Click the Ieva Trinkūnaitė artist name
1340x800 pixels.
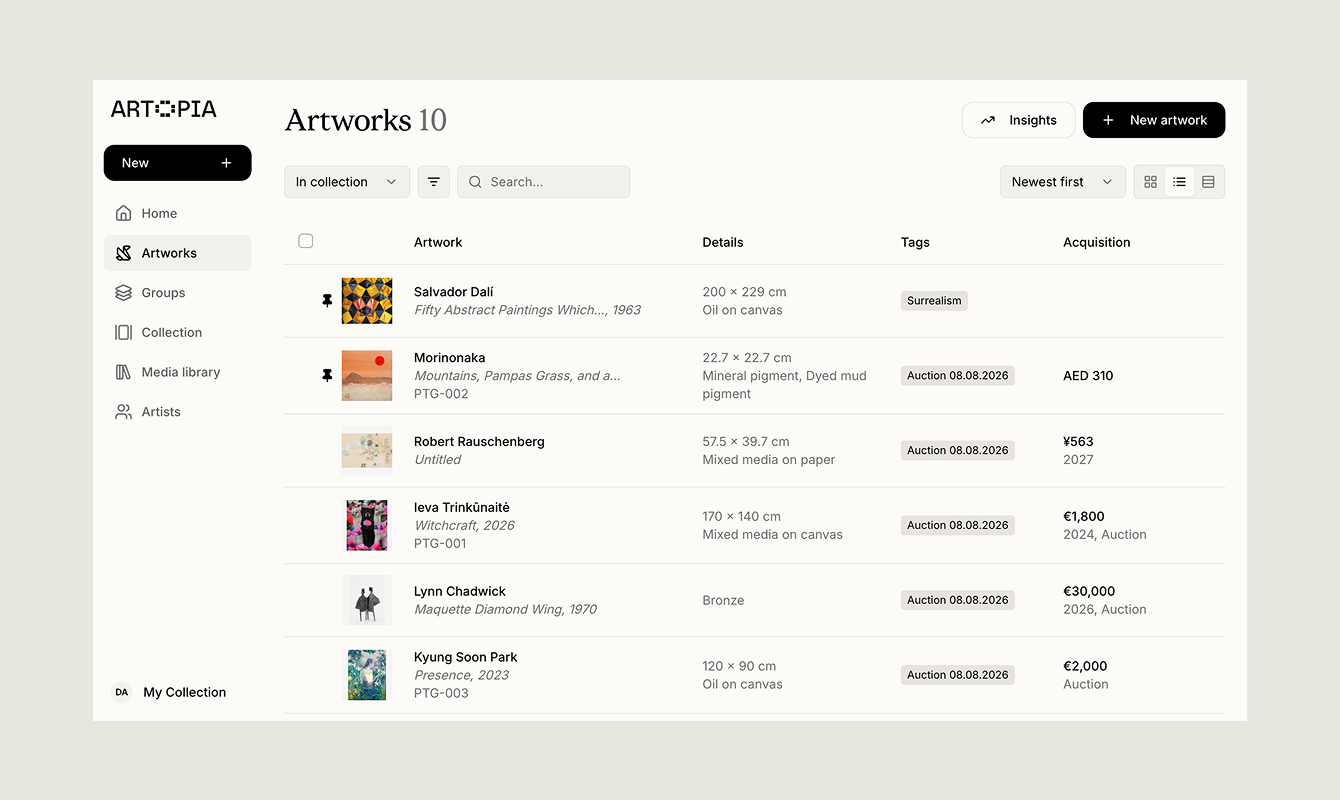pyautogui.click(x=462, y=507)
